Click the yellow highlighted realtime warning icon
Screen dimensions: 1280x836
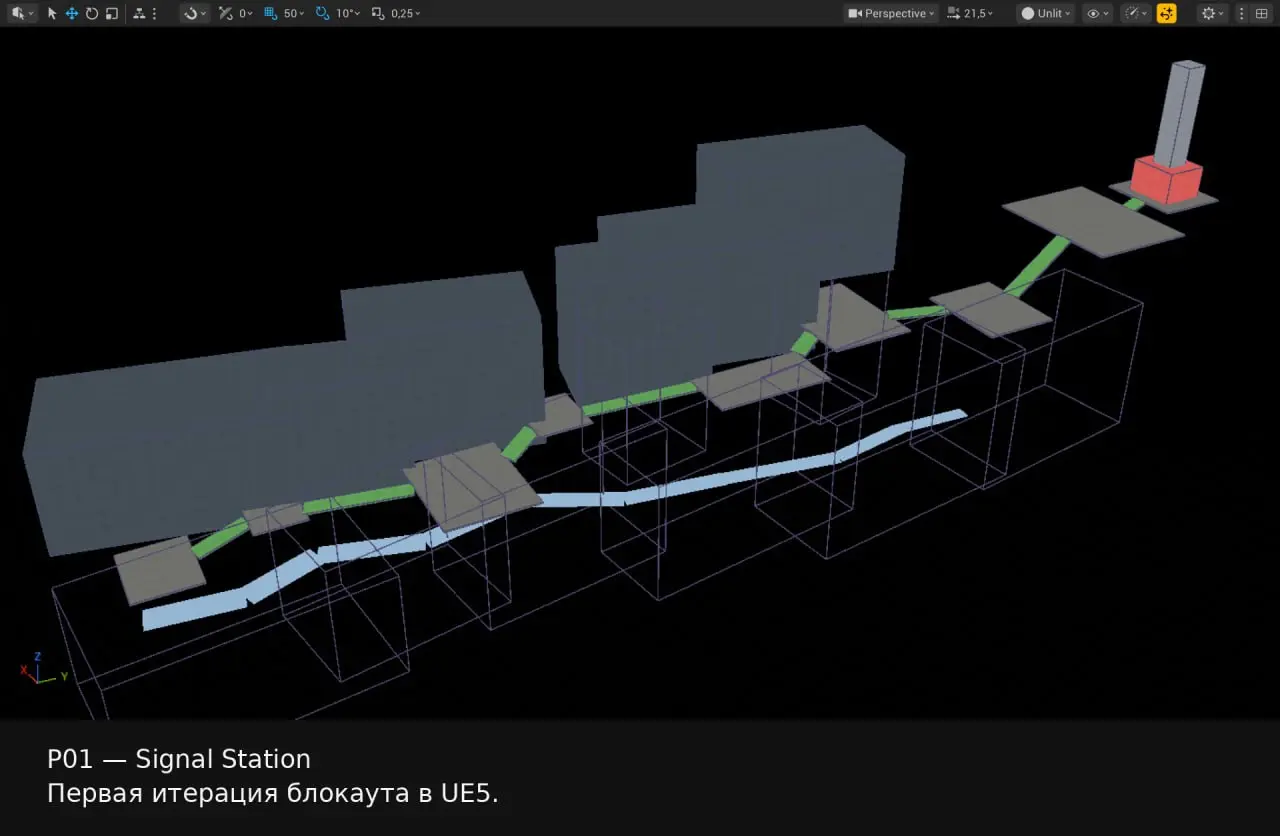1166,14
